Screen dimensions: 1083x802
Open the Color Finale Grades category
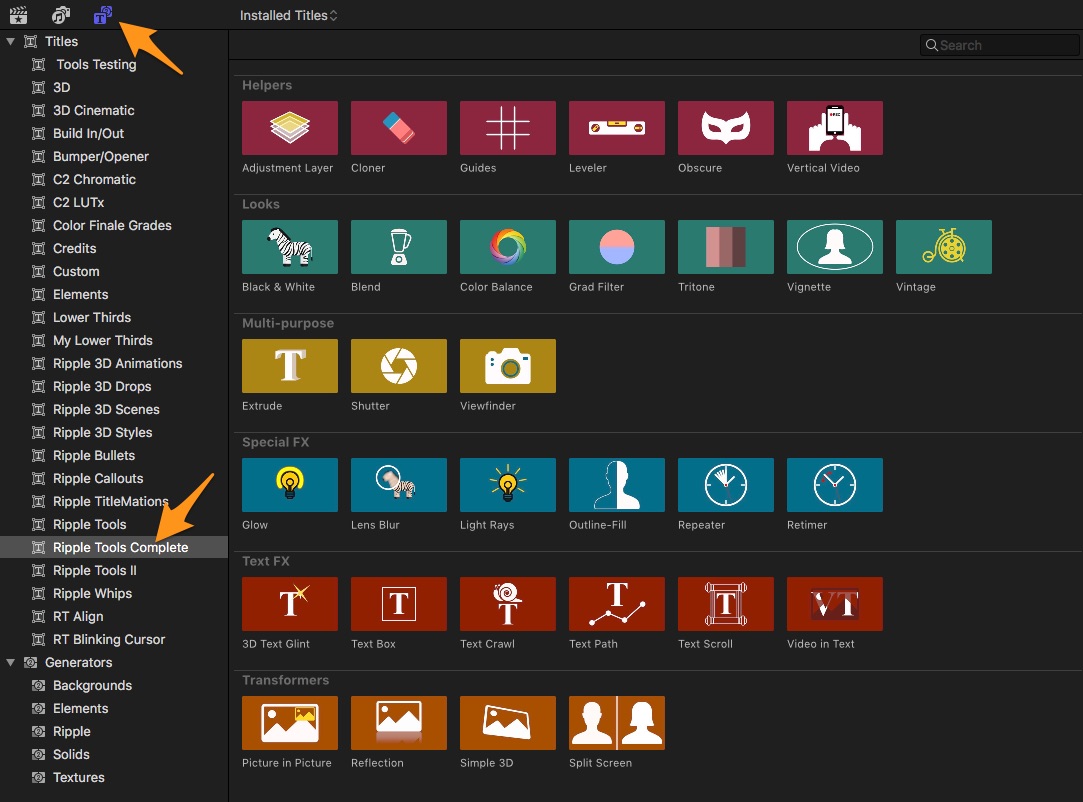pyautogui.click(x=114, y=225)
